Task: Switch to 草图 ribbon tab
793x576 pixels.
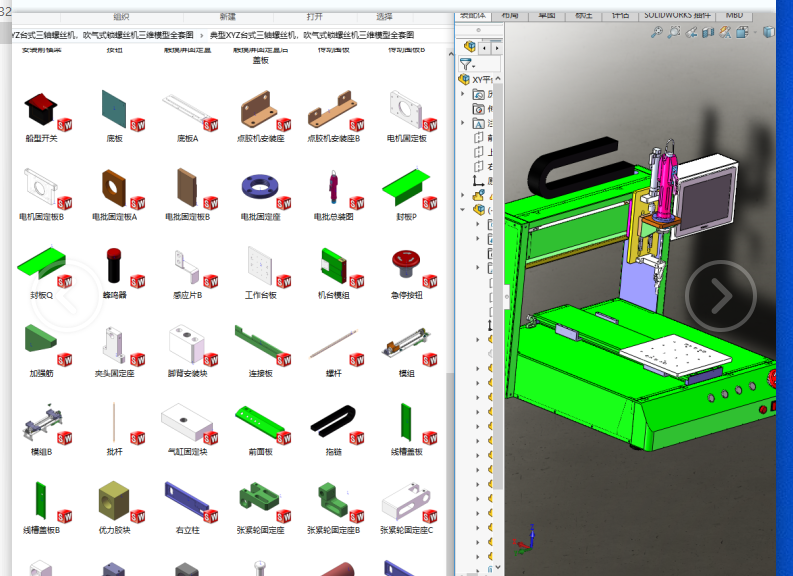Action: point(546,15)
